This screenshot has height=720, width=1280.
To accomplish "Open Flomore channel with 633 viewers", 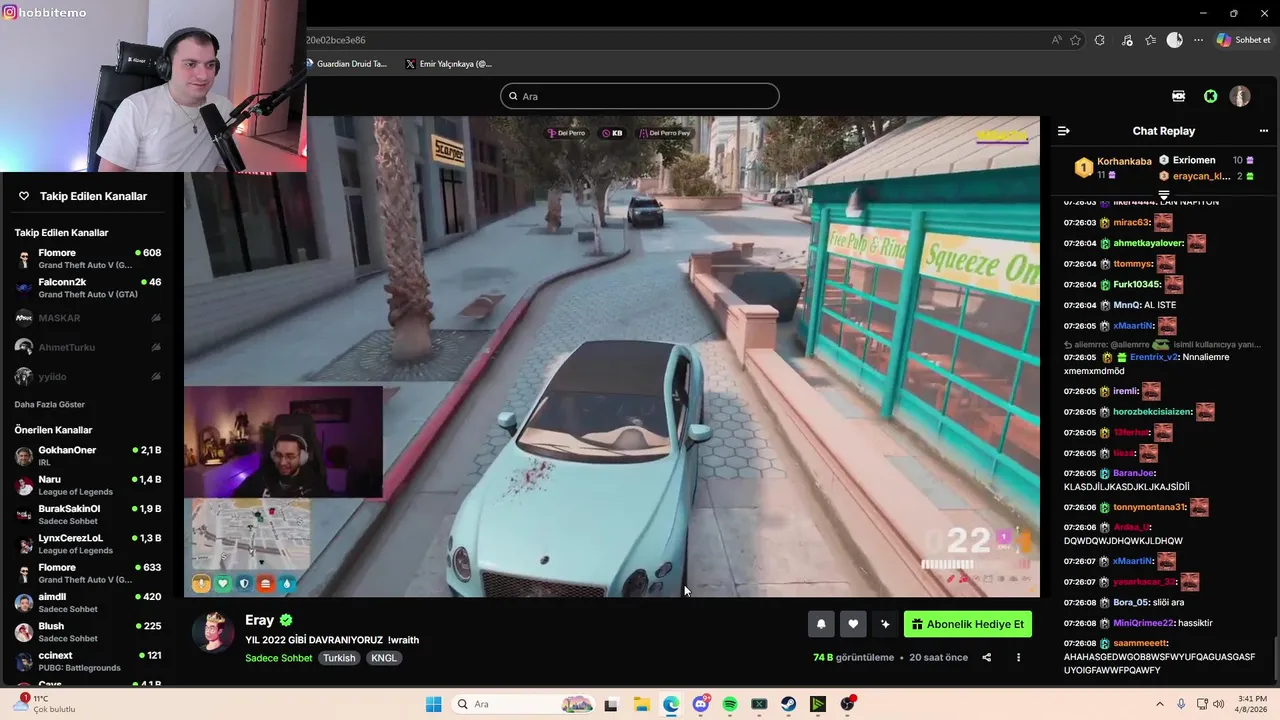I will click(x=88, y=573).
